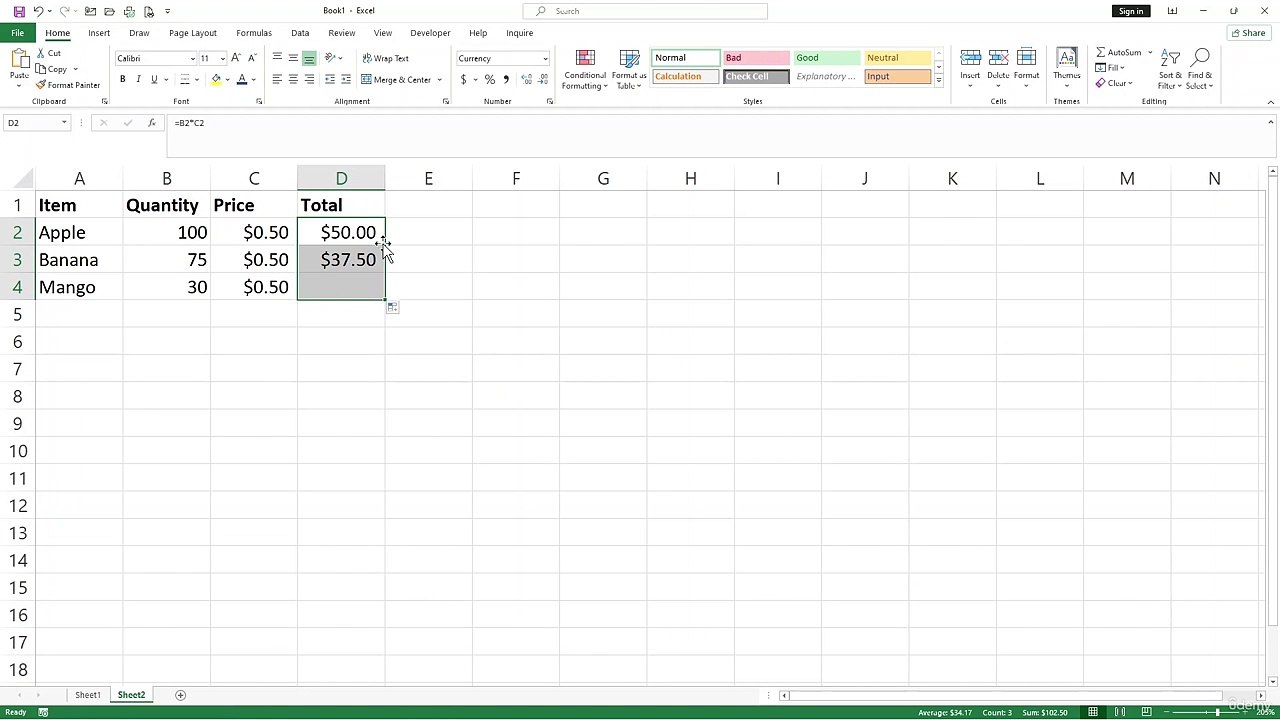1280x720 pixels.
Task: Enable Top Align vertical alignment
Action: pyautogui.click(x=277, y=58)
